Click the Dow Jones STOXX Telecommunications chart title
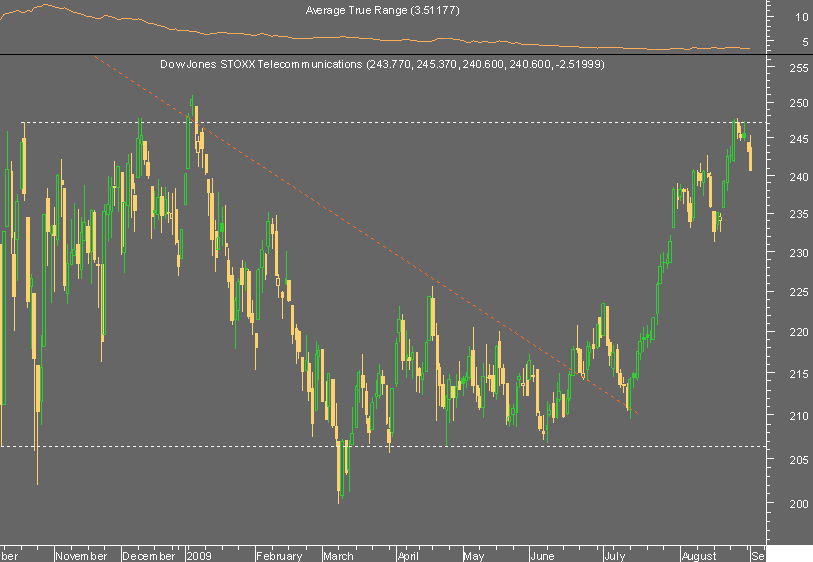The height and width of the screenshot is (562, 813). (382, 64)
